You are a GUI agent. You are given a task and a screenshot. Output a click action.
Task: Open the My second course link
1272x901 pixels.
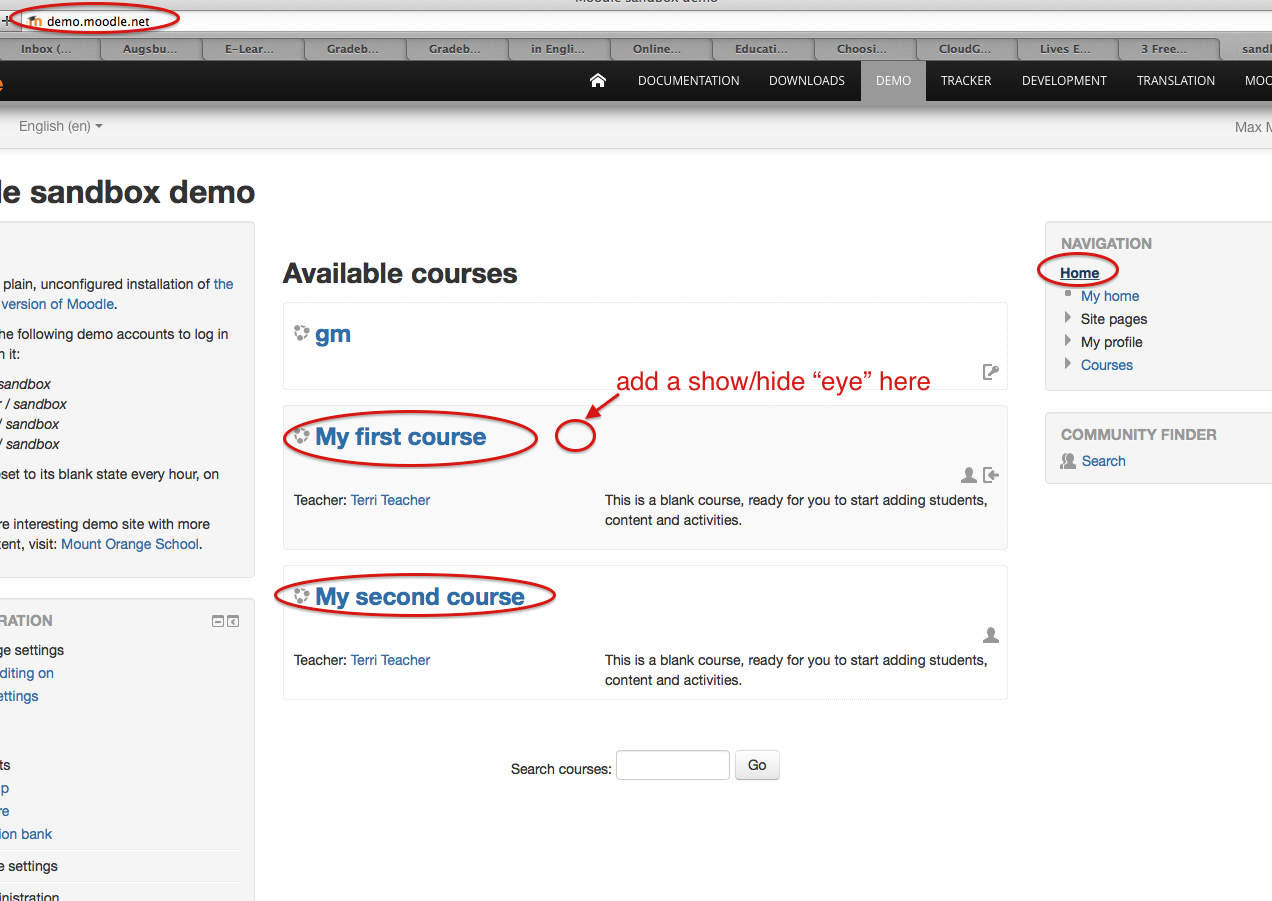(420, 597)
